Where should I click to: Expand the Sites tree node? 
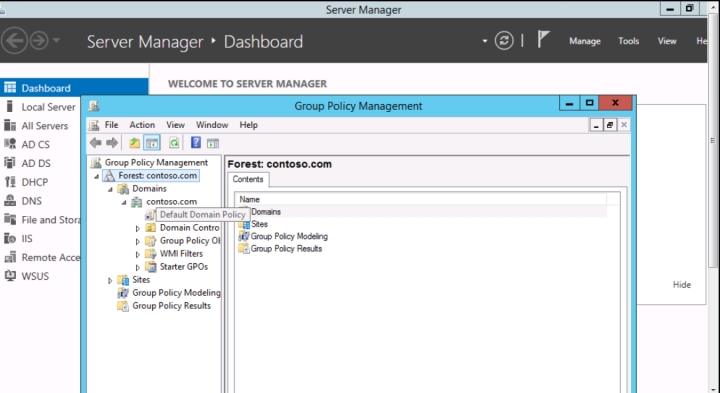tap(110, 280)
